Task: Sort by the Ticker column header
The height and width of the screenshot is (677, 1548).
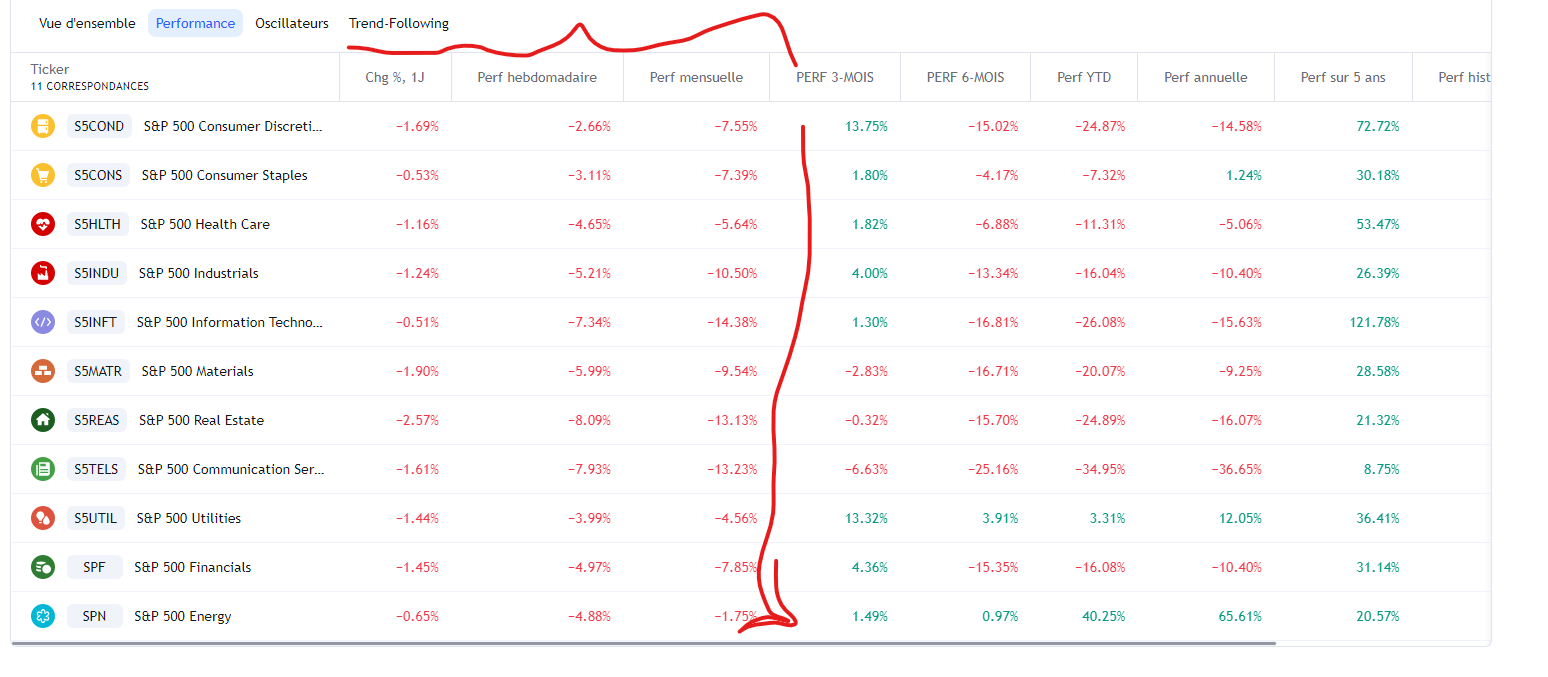Action: point(50,69)
